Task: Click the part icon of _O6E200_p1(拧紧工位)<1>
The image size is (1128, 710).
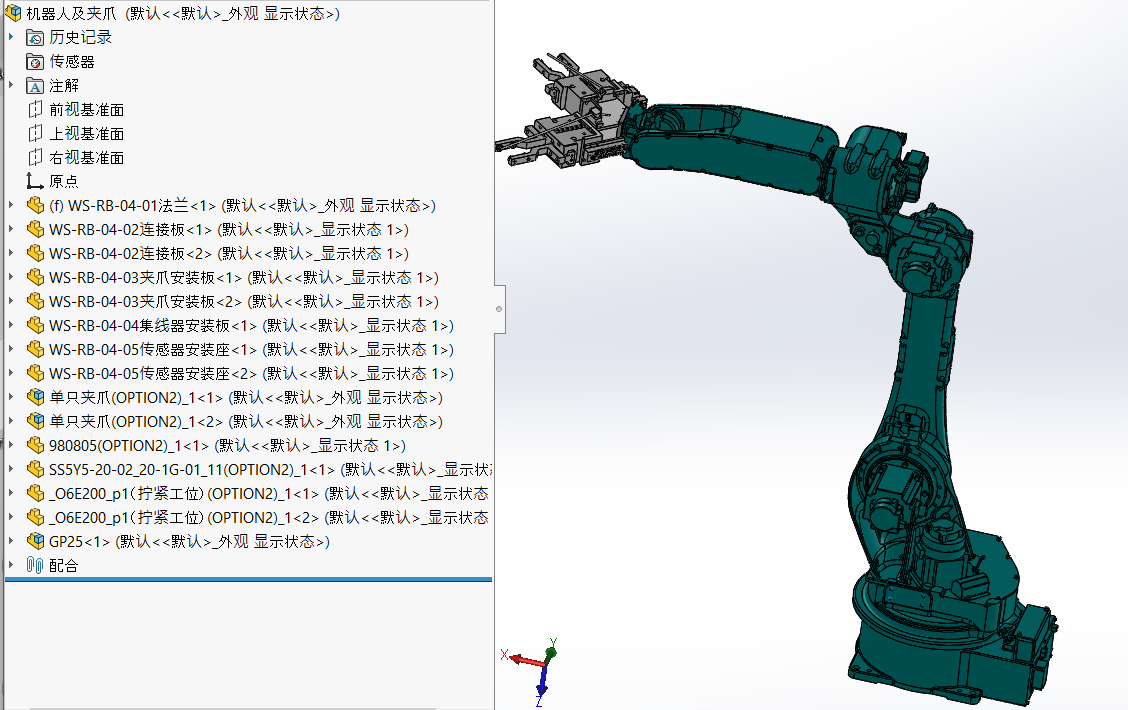Action: tap(35, 493)
